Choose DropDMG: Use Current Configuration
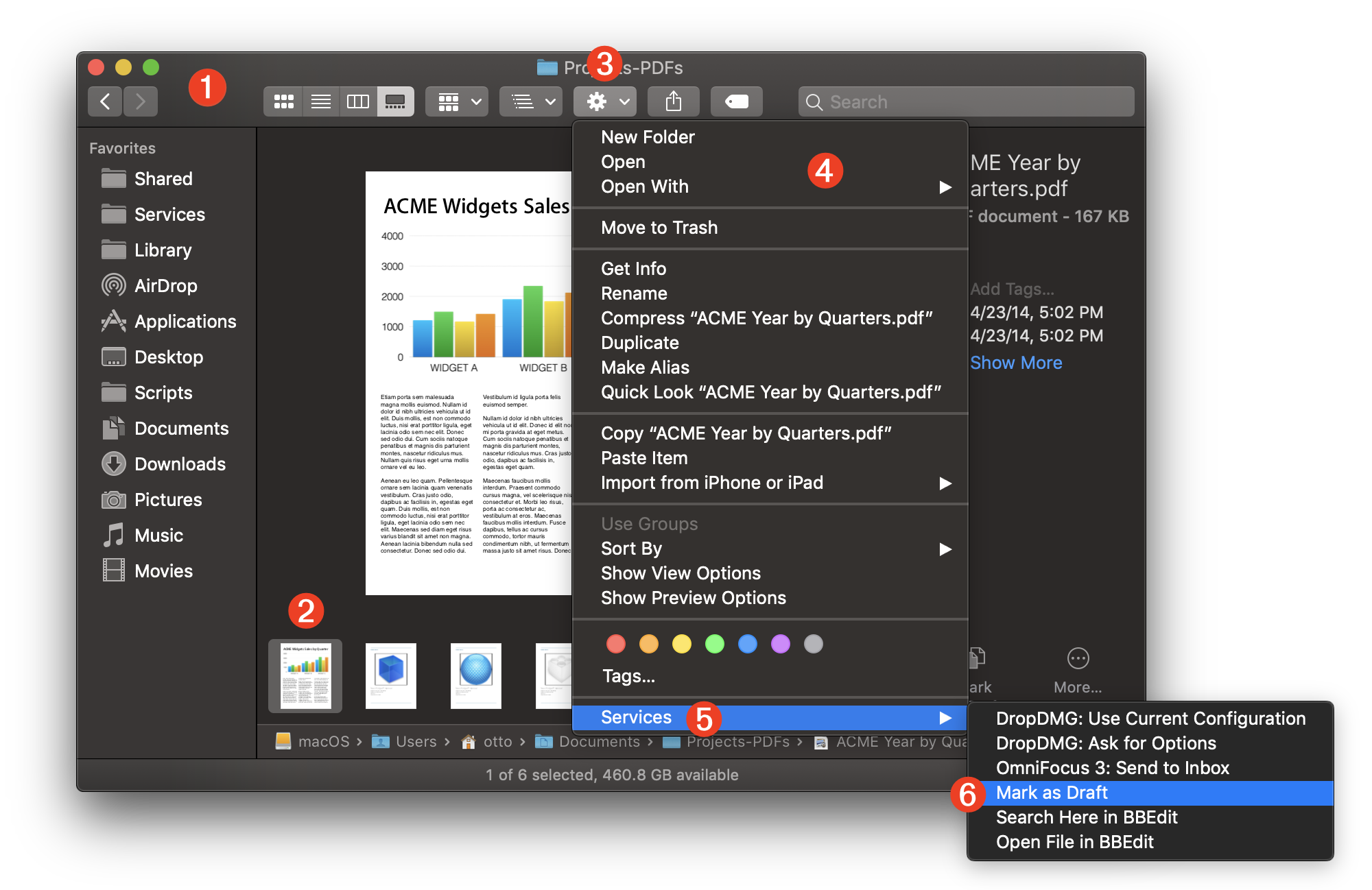 coord(1150,719)
